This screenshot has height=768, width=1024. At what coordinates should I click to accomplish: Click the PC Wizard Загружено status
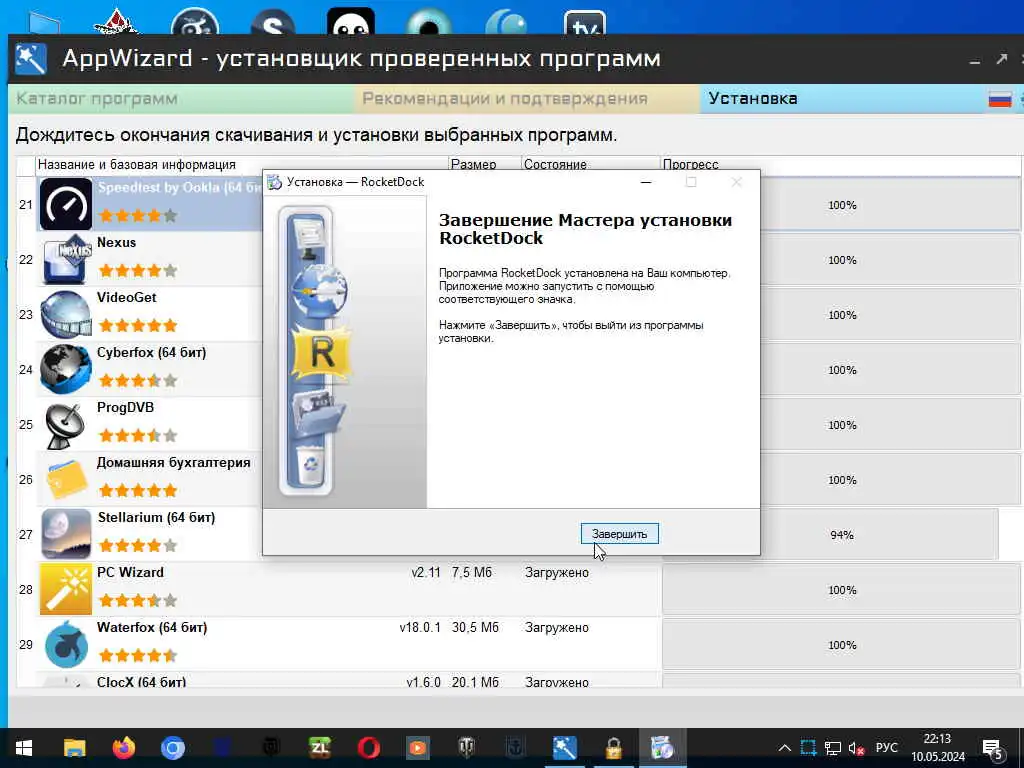(x=556, y=573)
